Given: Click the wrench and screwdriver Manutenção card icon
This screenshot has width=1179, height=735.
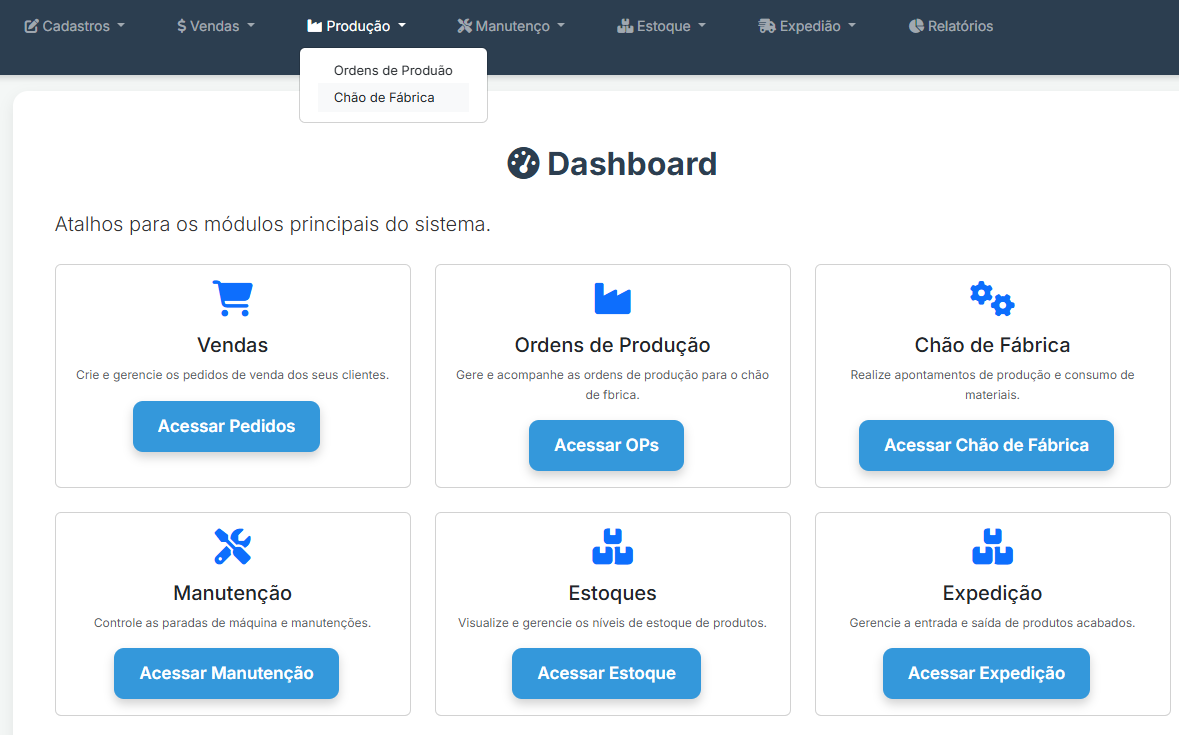Looking at the screenshot, I should (x=232, y=546).
